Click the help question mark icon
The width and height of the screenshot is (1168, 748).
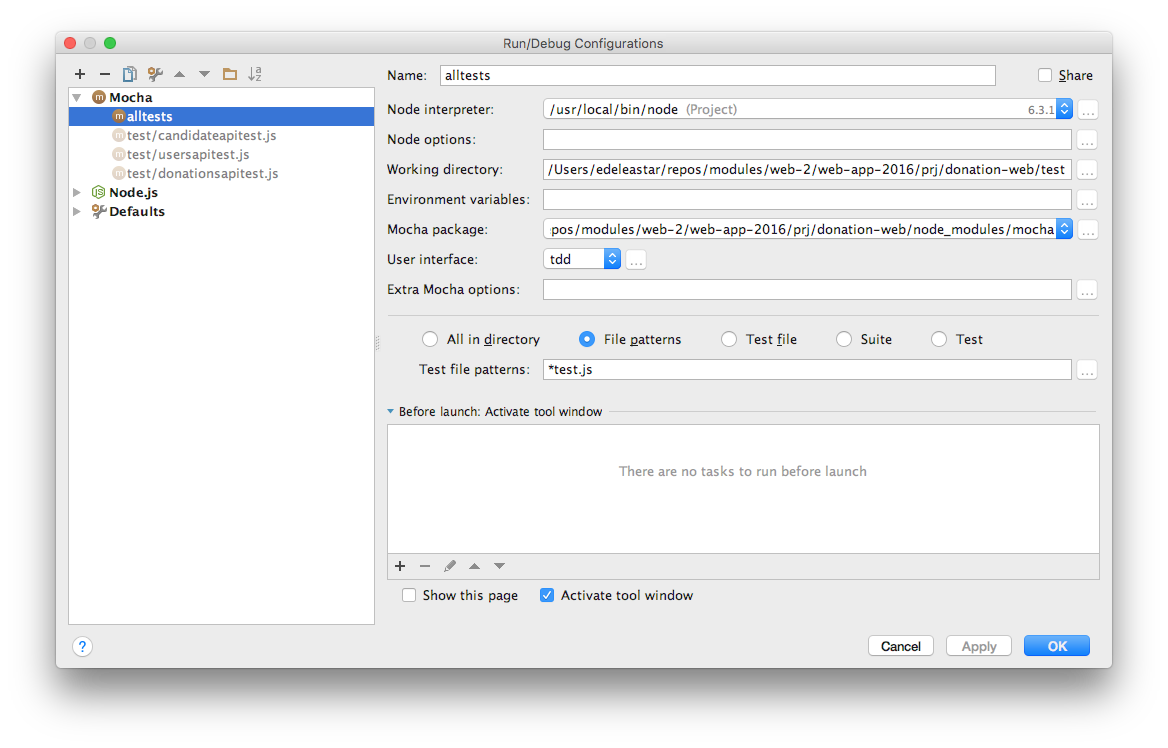pos(83,647)
